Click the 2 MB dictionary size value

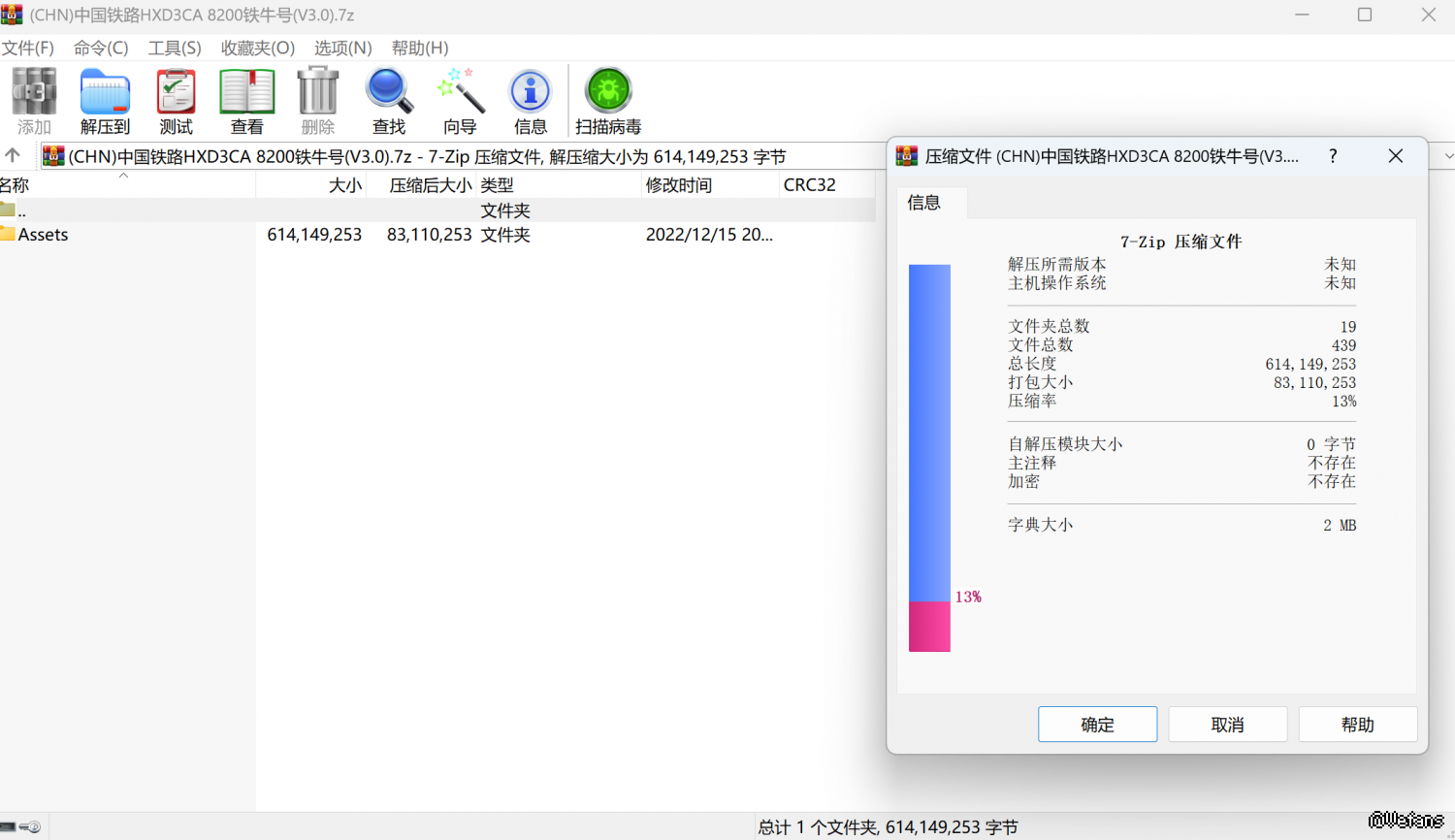[1340, 525]
